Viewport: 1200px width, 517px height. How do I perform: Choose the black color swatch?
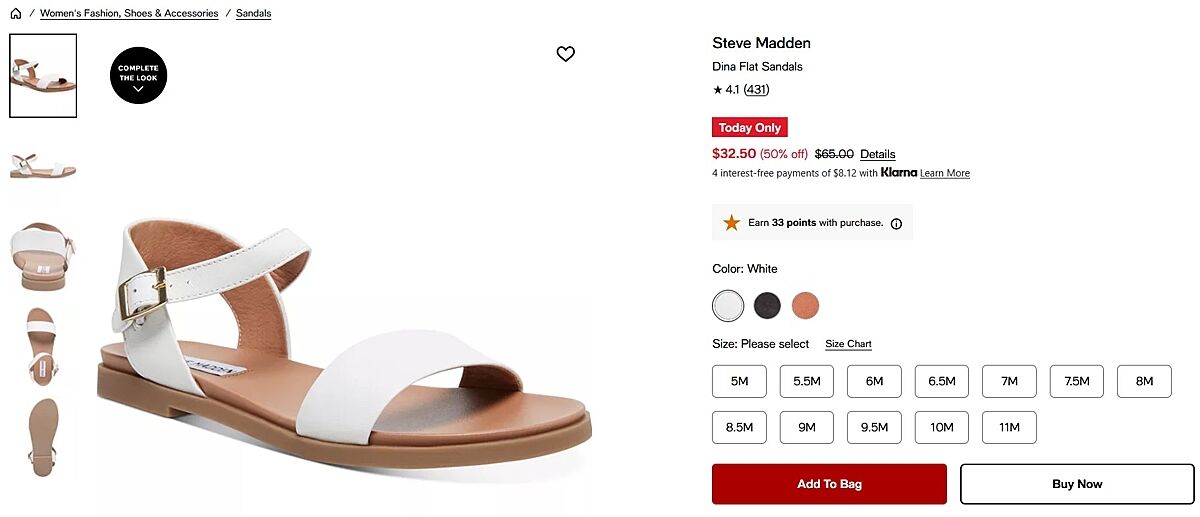(767, 305)
